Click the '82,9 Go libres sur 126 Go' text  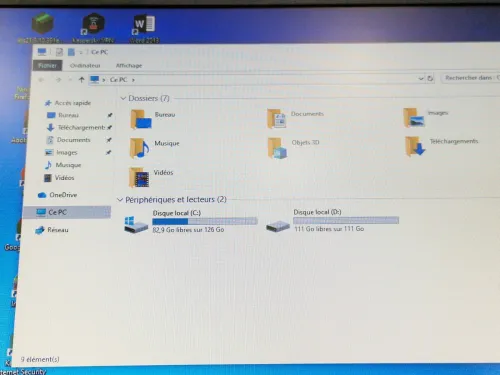coord(188,230)
